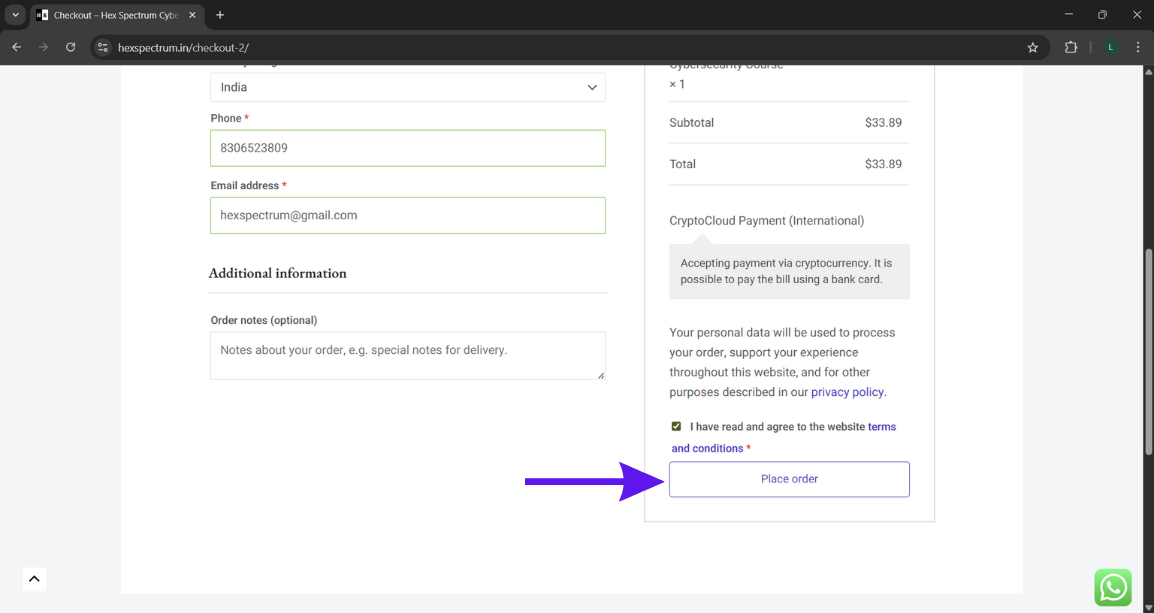Open a new browser tab

[220, 15]
